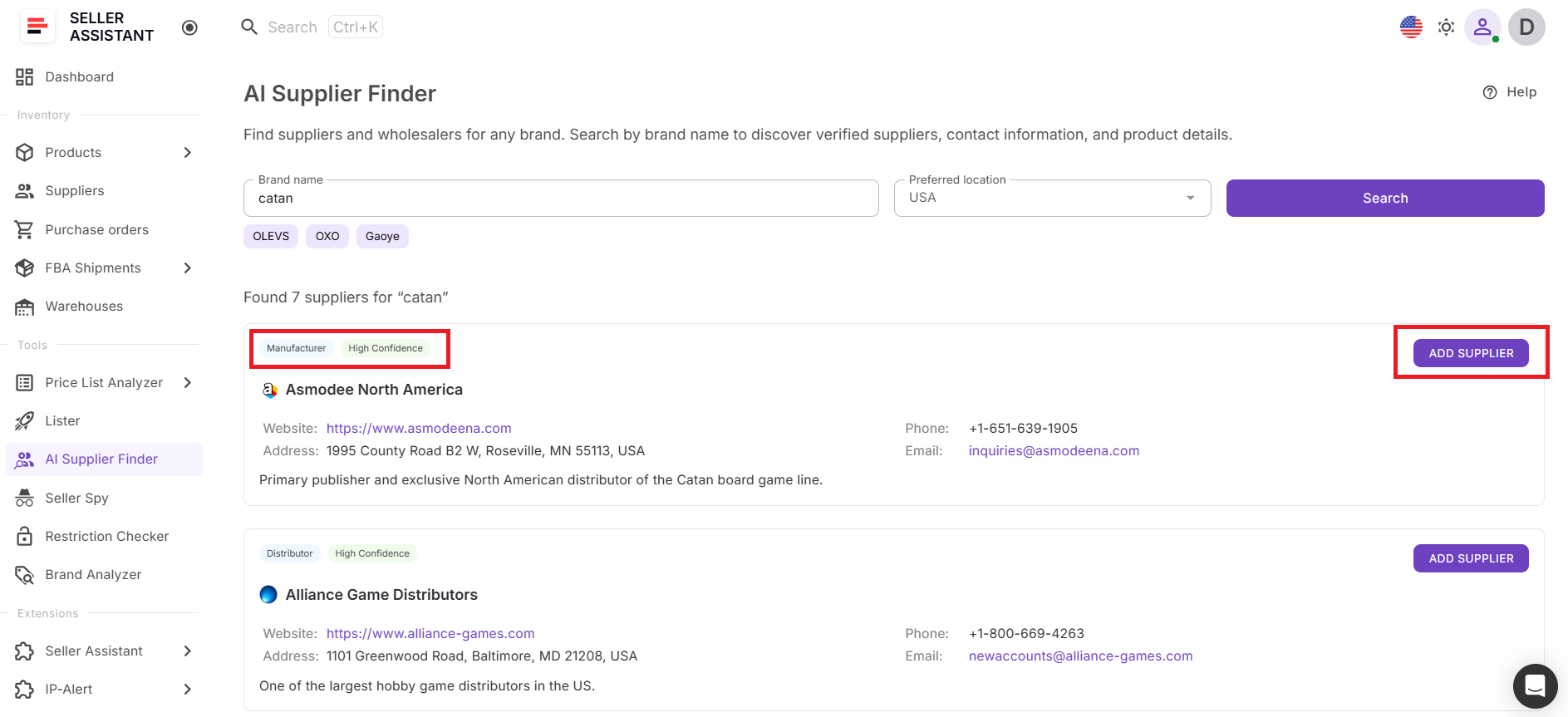
Task: Open the US flag language selector
Action: click(x=1411, y=27)
